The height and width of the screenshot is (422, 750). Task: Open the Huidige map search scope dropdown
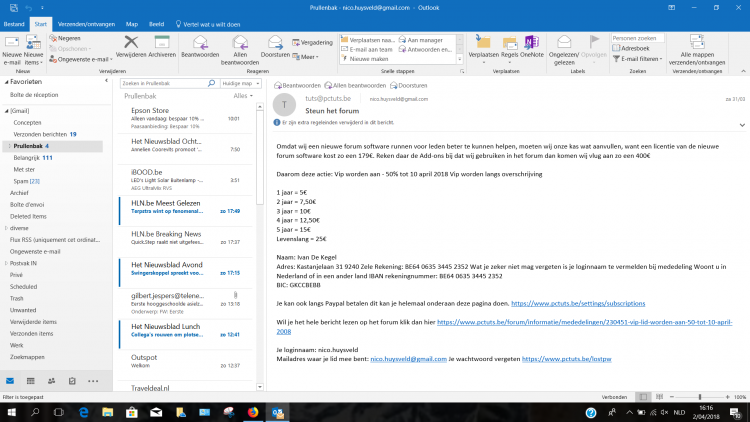coord(241,84)
